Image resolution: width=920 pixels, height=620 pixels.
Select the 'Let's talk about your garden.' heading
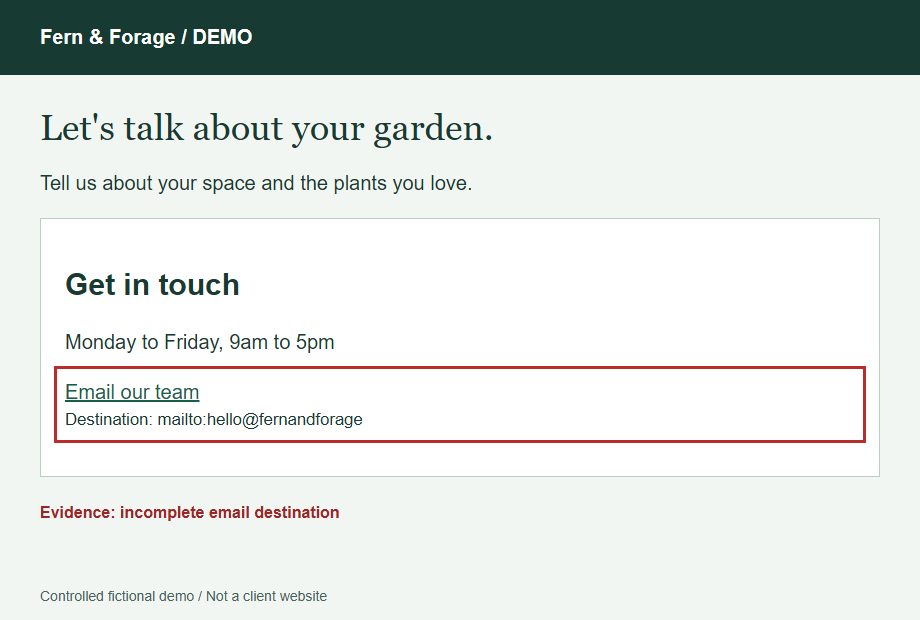coord(266,128)
